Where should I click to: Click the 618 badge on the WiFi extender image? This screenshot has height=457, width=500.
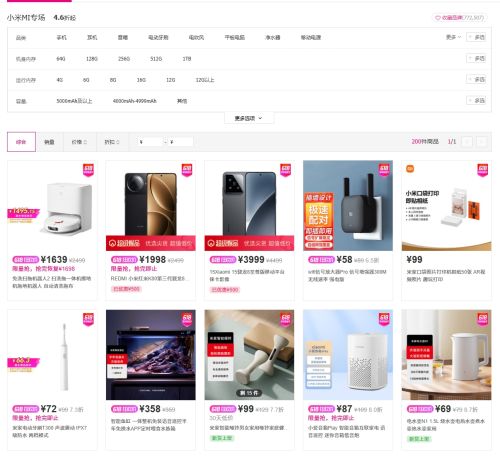pos(384,170)
